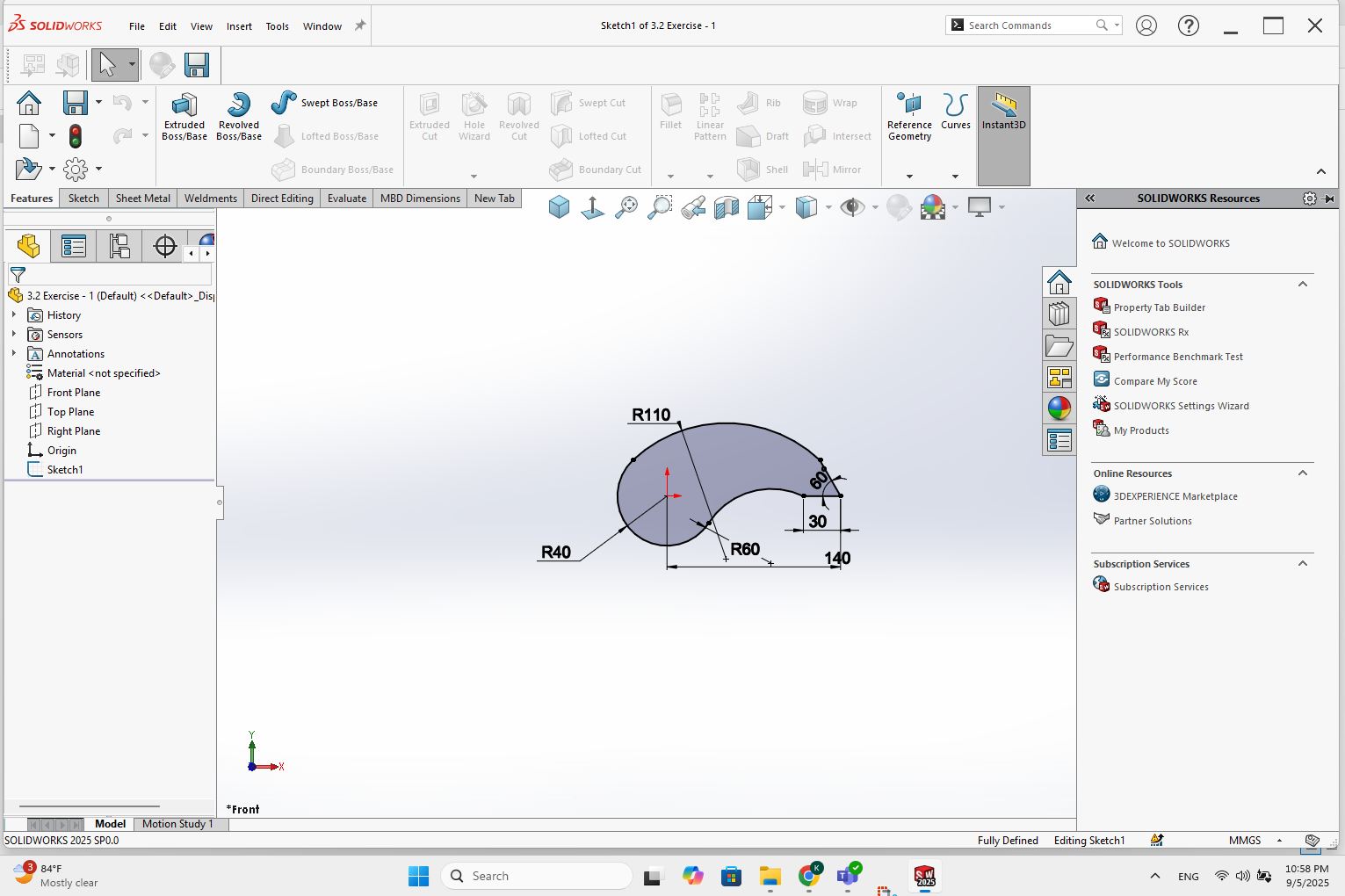Image resolution: width=1345 pixels, height=896 pixels.
Task: Open the PropertyManager tab icon
Action: coord(74,246)
